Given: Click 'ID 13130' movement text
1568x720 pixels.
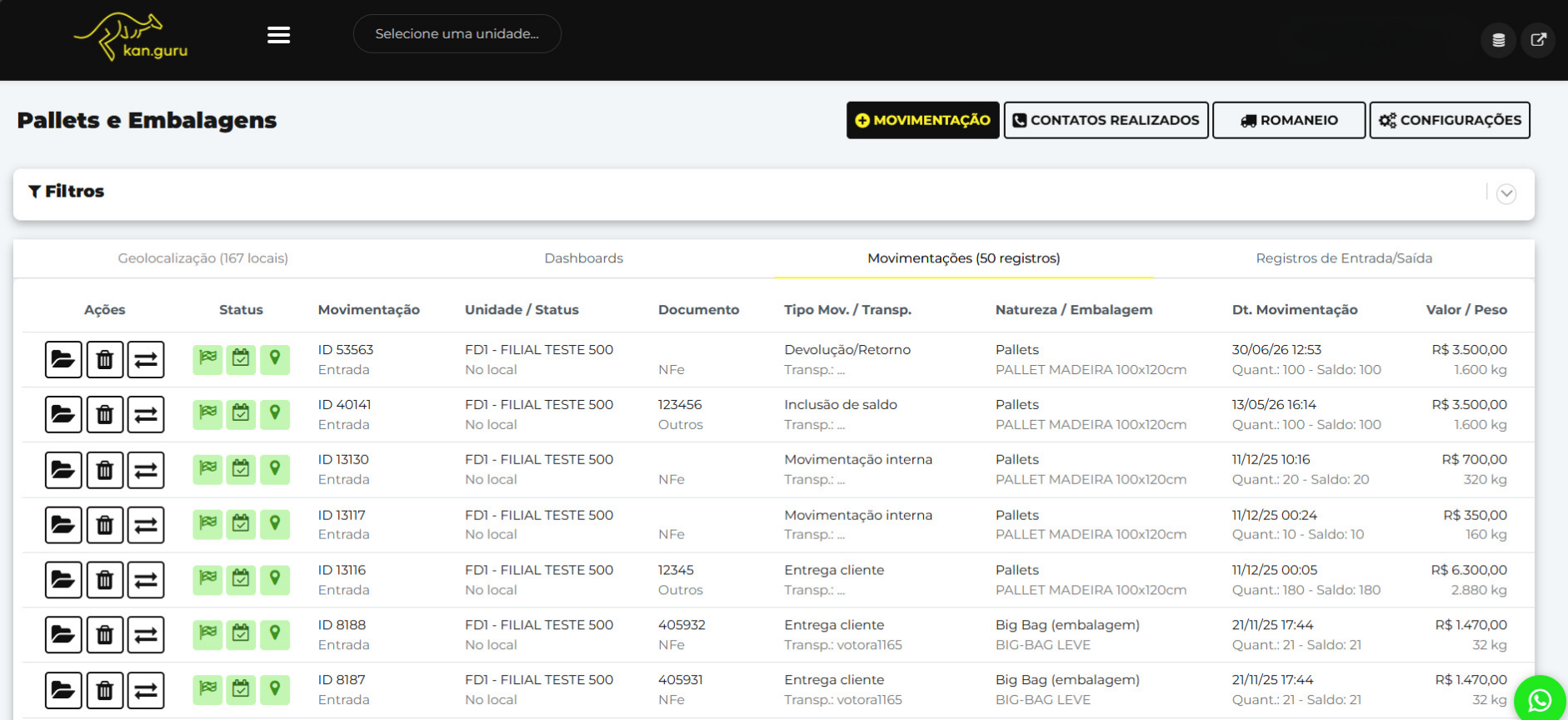Looking at the screenshot, I should pos(343,460).
